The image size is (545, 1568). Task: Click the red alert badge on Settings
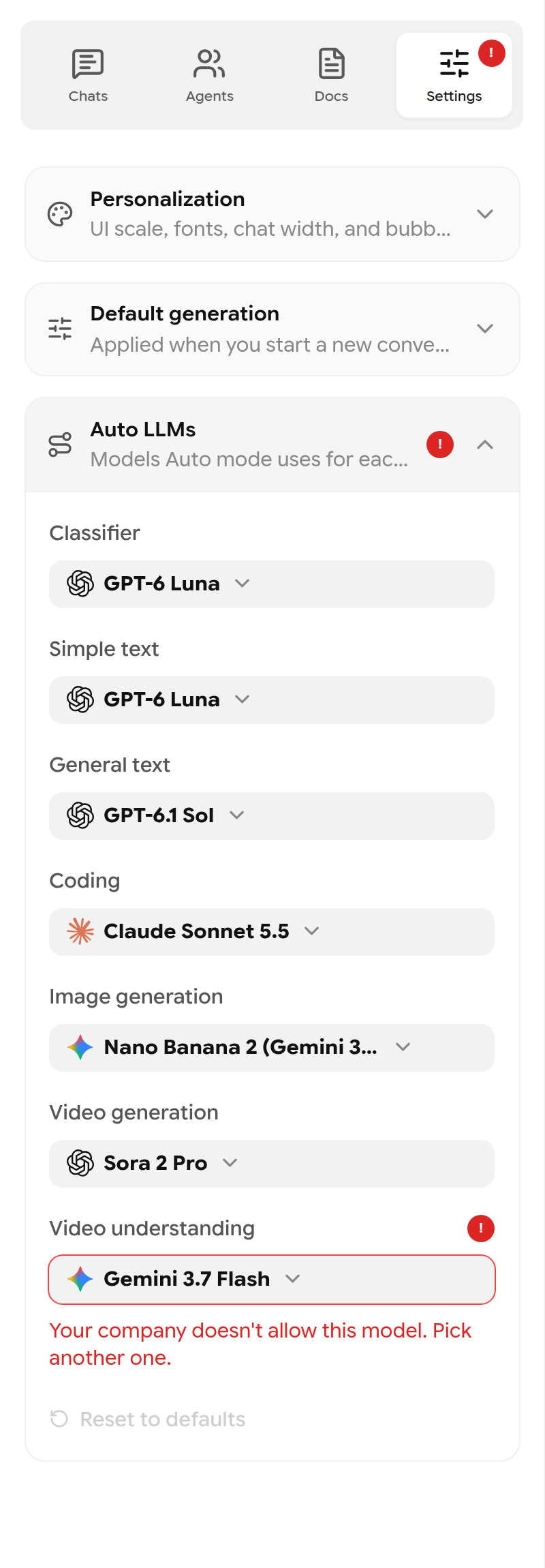click(x=491, y=53)
